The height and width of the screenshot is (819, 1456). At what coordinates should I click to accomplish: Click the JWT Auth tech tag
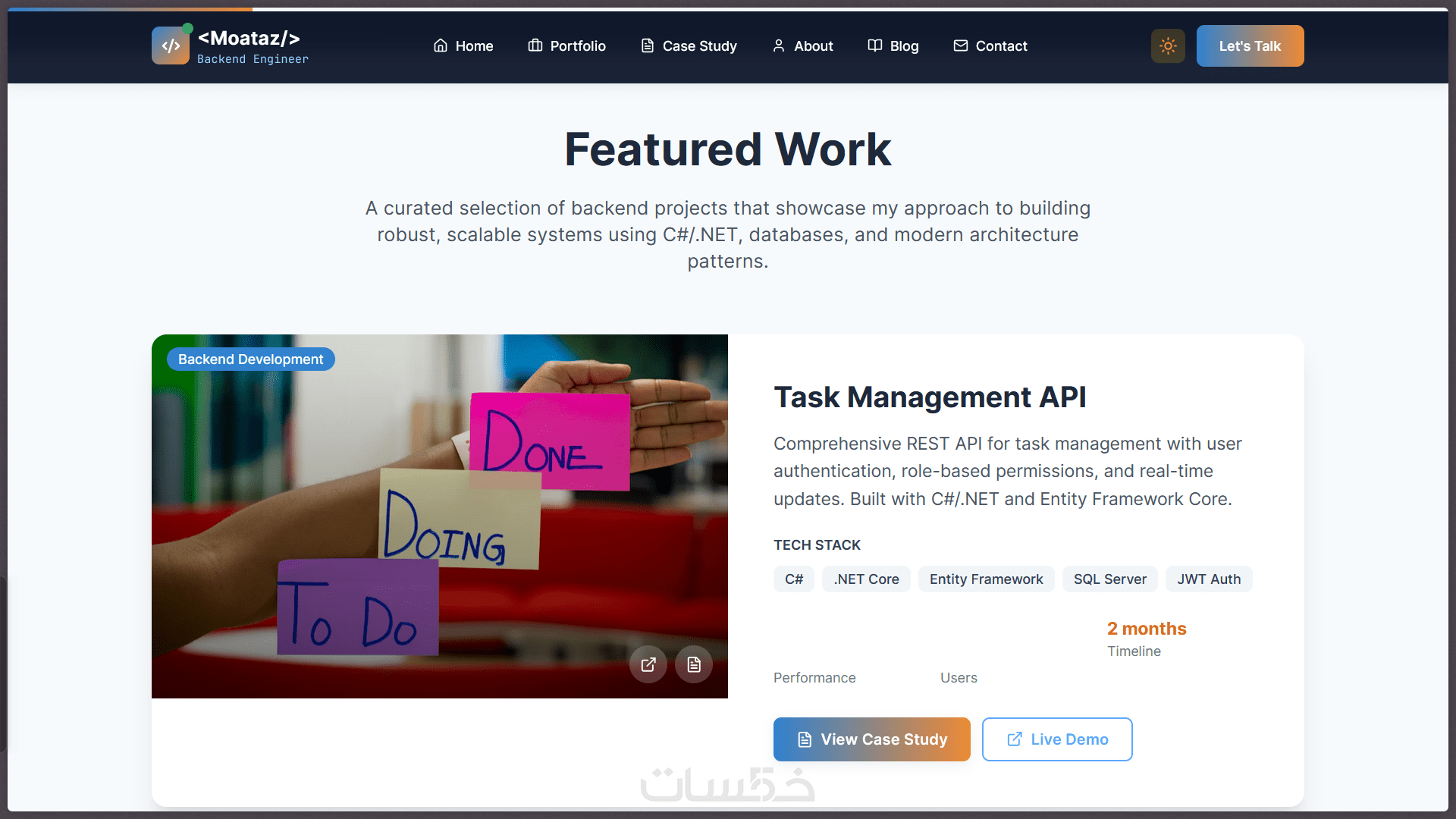[1209, 579]
